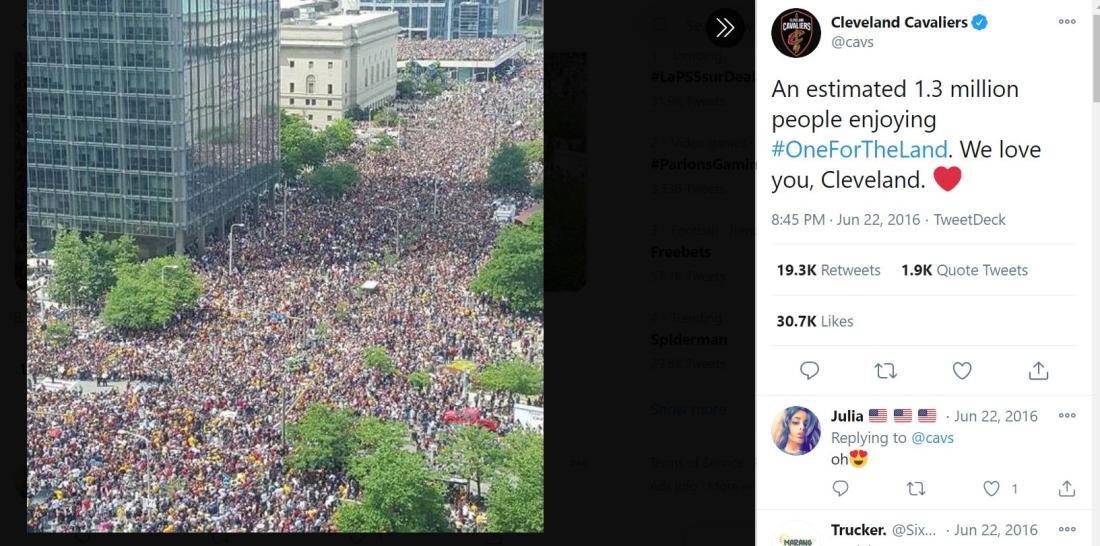Open the tweet timestamp 8:45 PM Jun 22, 2016
Viewport: 1100px width, 546px height.
(845, 220)
